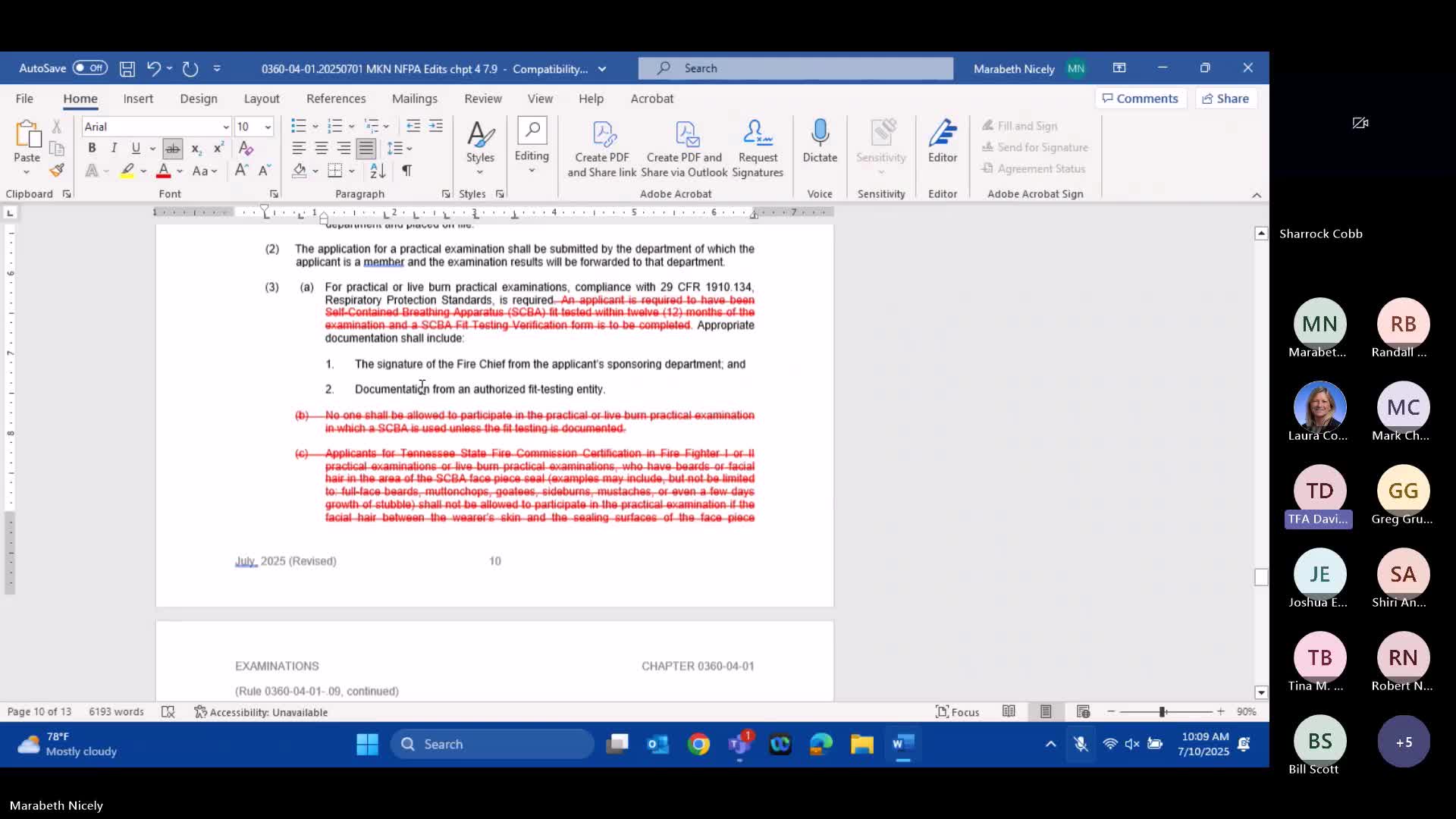This screenshot has height=819, width=1456.
Task: Open the Review ribbon tab
Action: pyautogui.click(x=483, y=99)
